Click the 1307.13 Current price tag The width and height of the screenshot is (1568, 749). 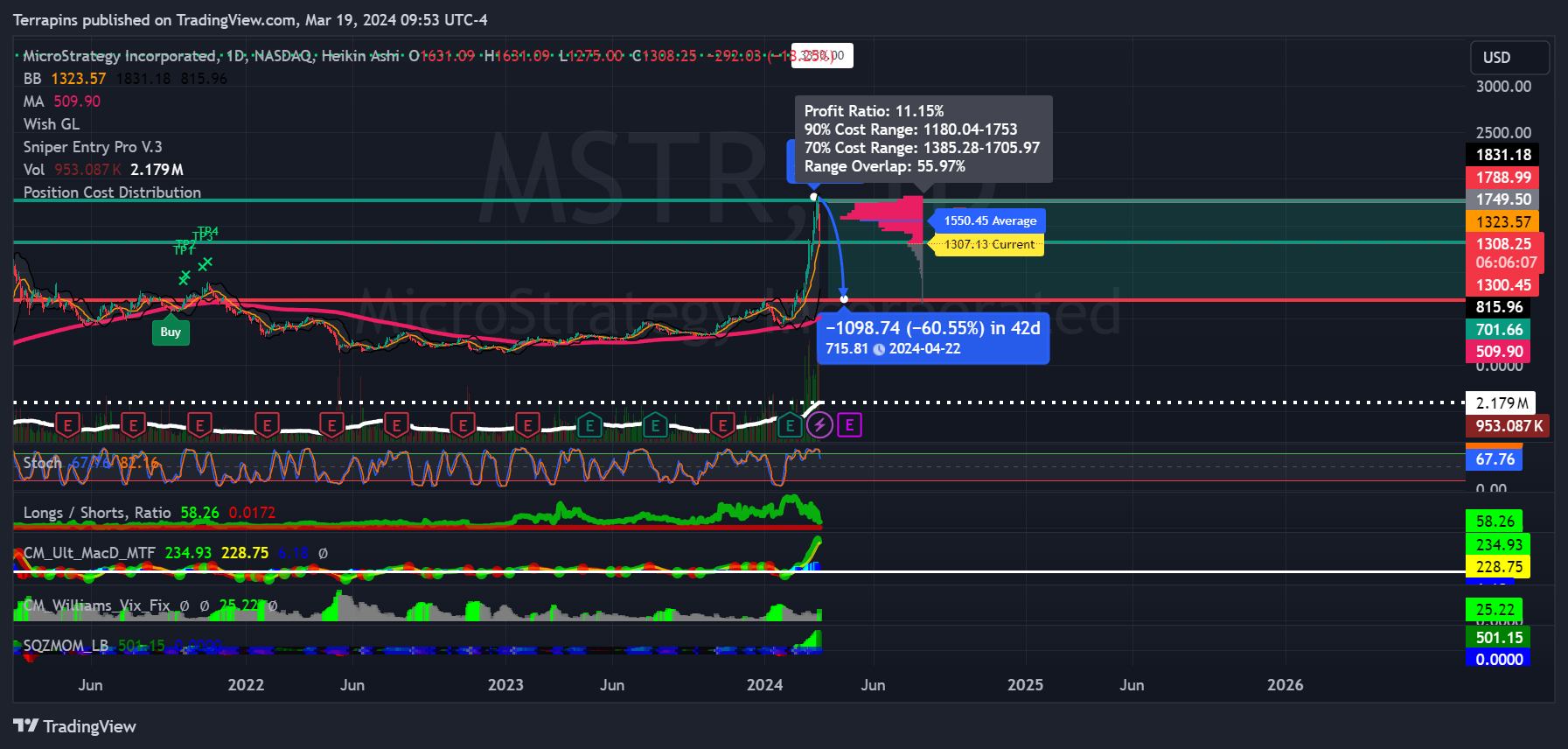point(989,245)
